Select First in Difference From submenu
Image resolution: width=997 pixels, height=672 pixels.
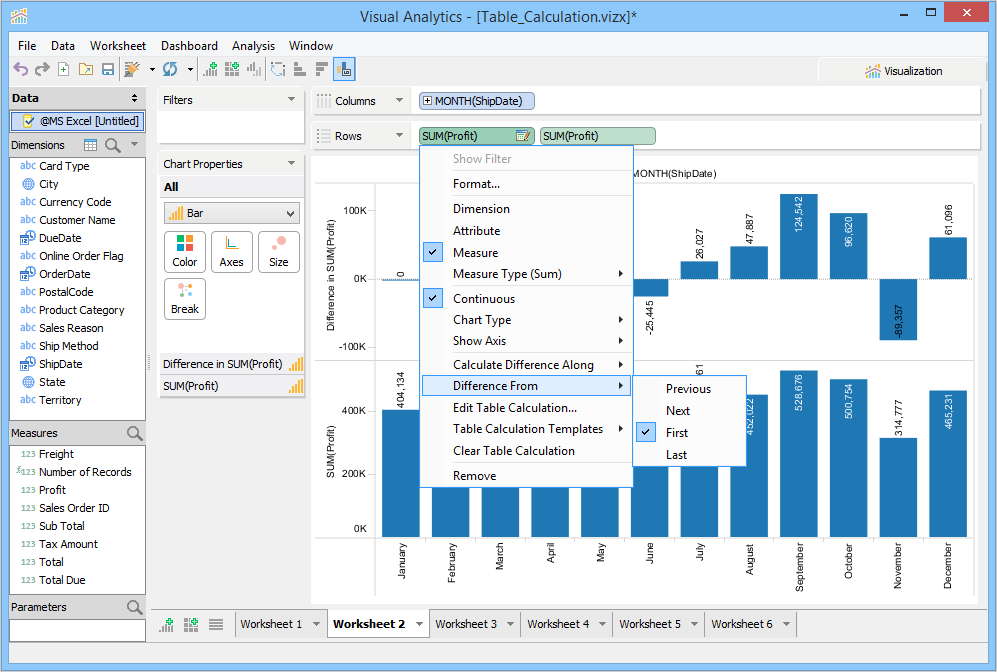[677, 432]
